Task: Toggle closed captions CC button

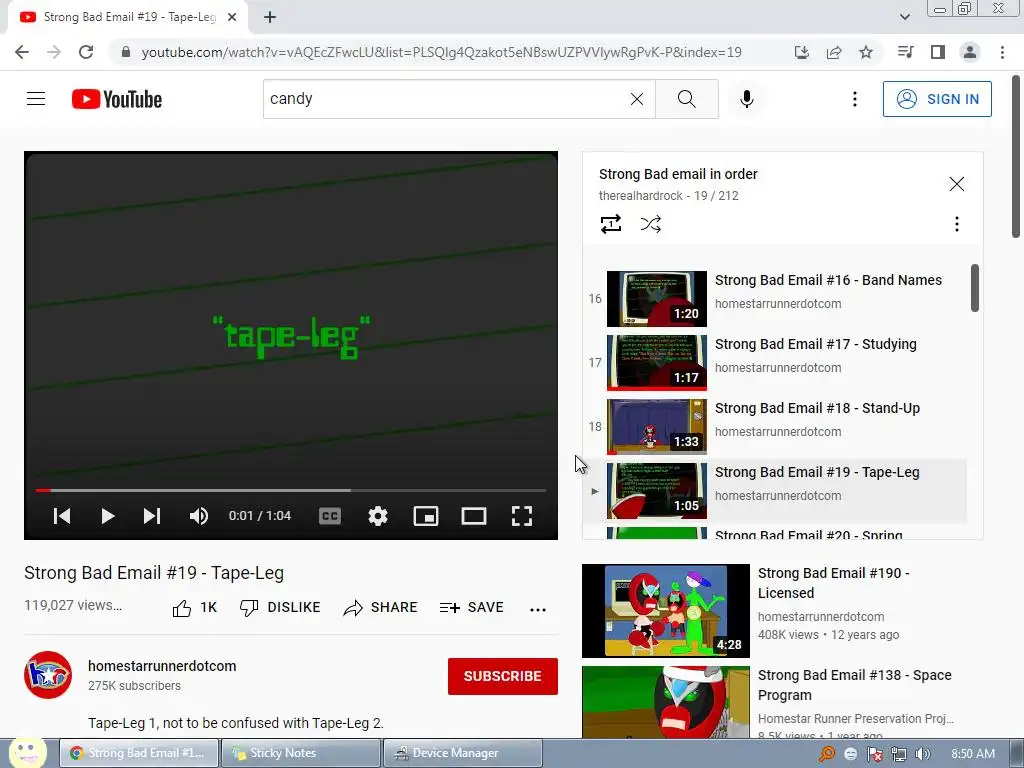Action: pos(330,516)
